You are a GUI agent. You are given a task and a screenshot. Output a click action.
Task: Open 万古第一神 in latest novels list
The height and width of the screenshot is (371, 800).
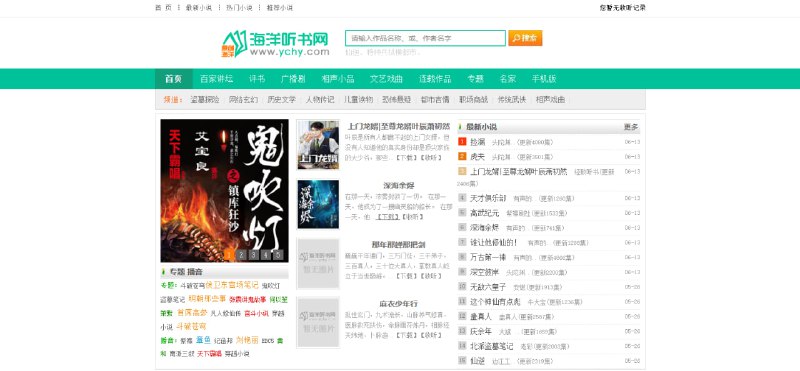(488, 258)
